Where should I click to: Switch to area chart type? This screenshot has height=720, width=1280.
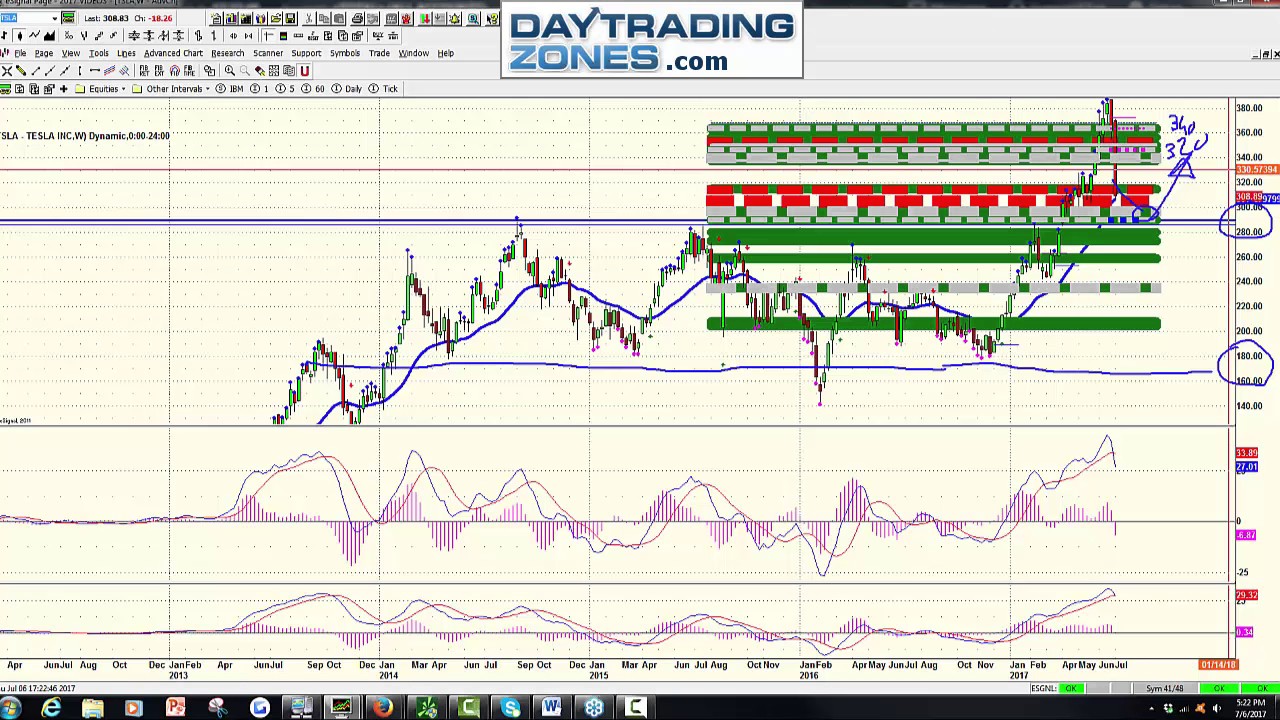[49, 36]
